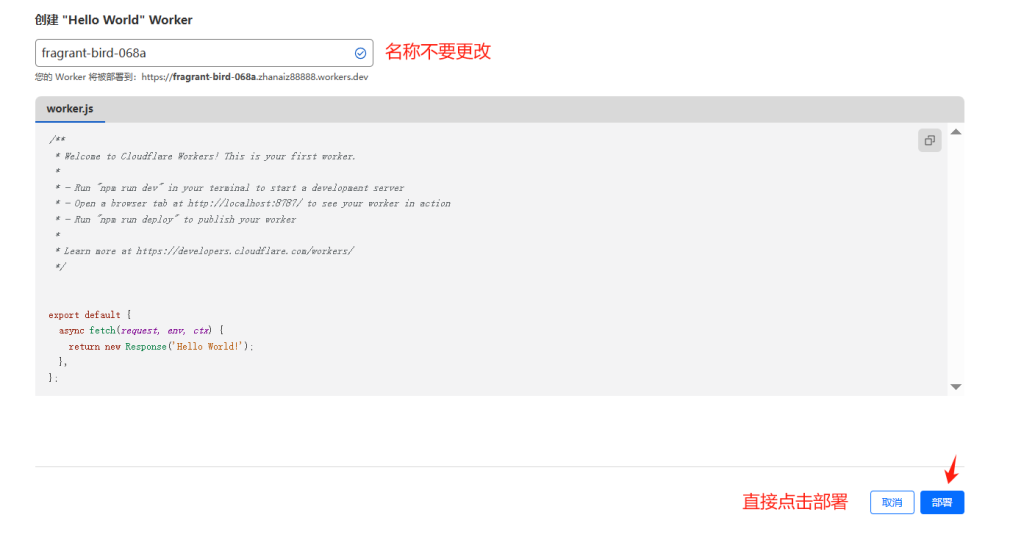
Task: Click the copy code icon
Action: coord(929,140)
